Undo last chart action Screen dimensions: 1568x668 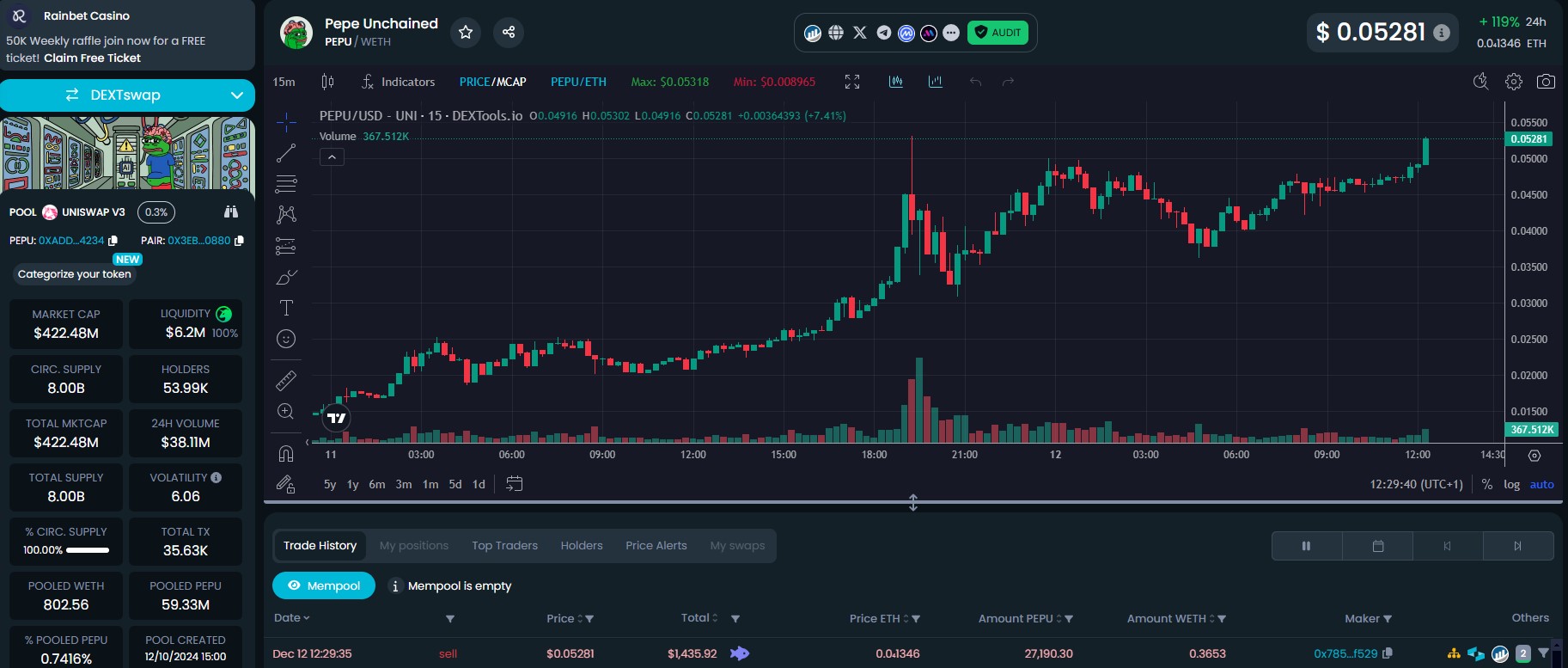coord(975,82)
